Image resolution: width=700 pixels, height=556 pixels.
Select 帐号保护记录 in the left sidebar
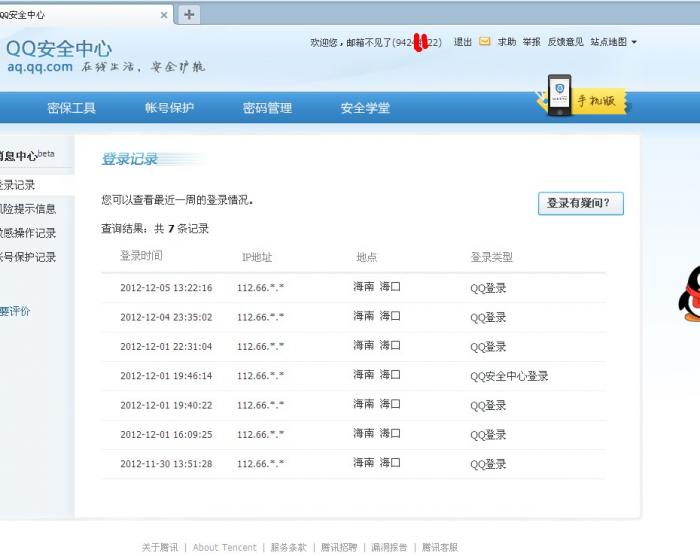28,257
